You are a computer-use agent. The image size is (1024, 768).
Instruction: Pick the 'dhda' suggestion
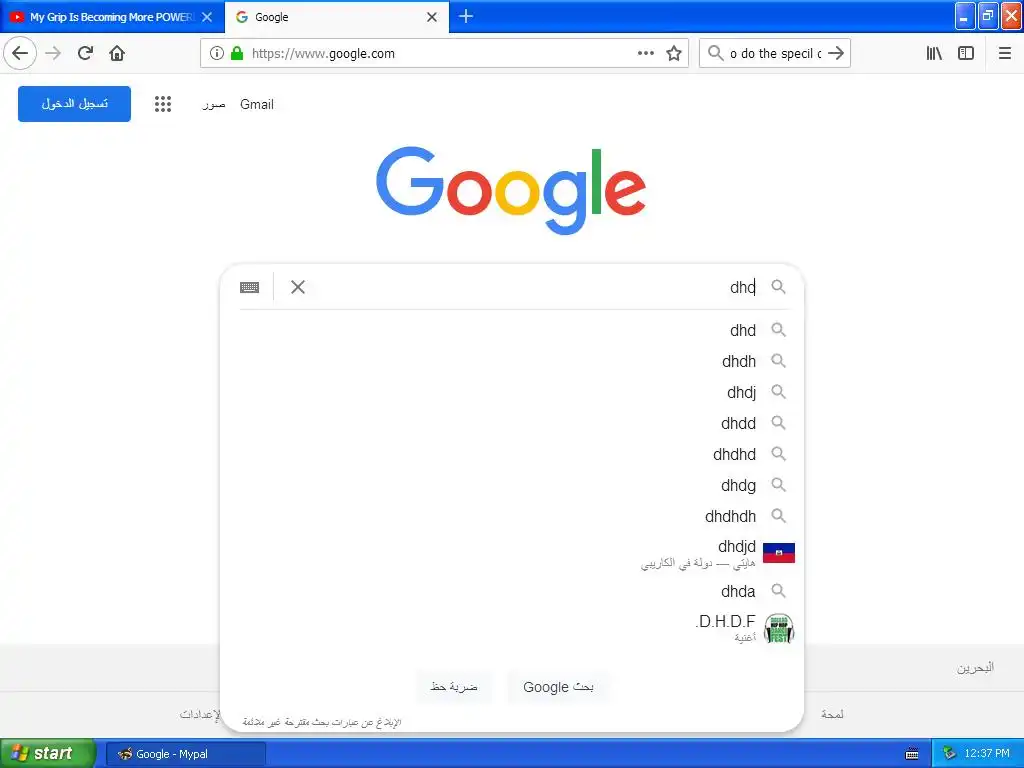[x=512, y=591]
